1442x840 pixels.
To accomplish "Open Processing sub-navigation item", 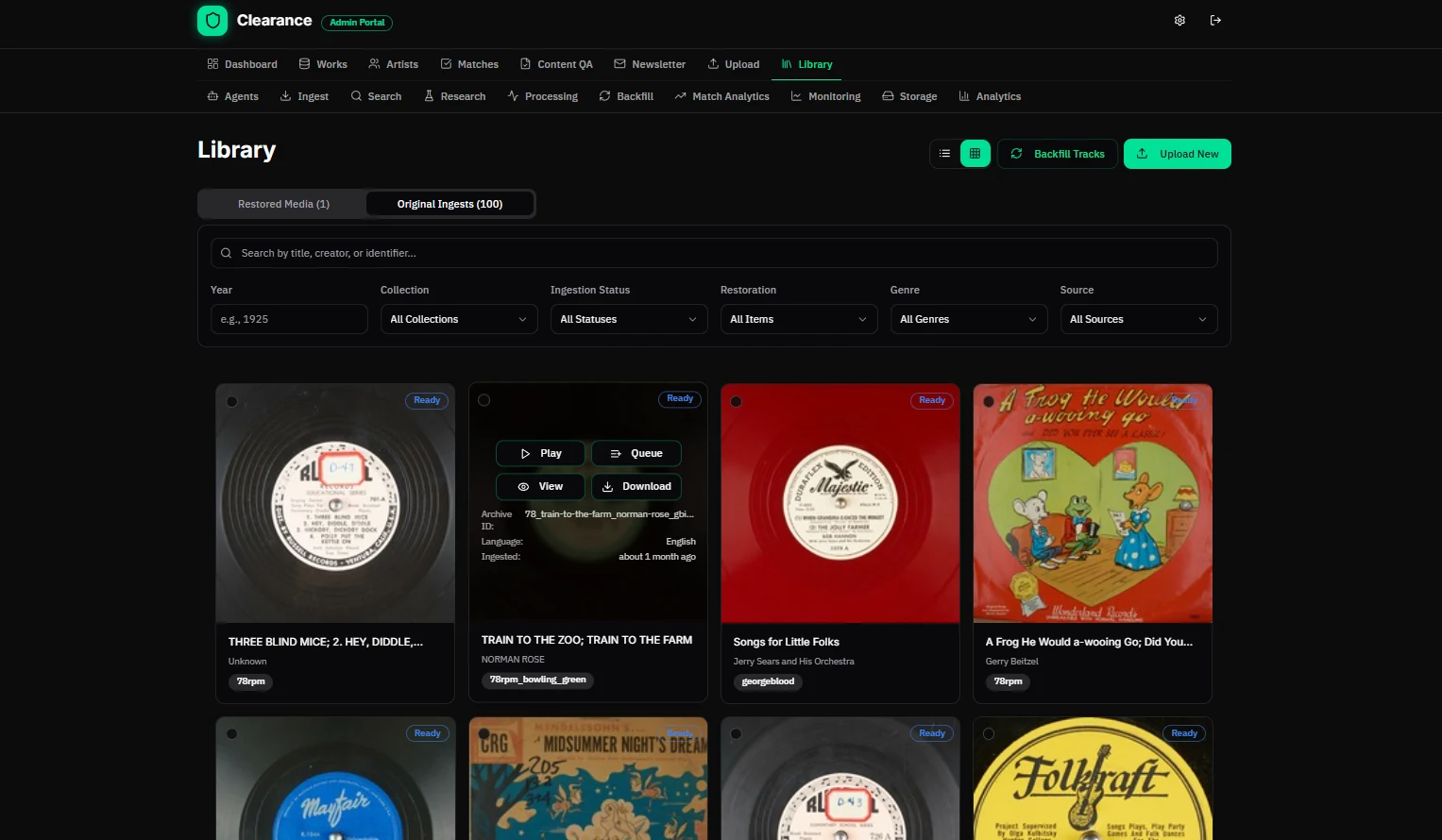I will (542, 96).
